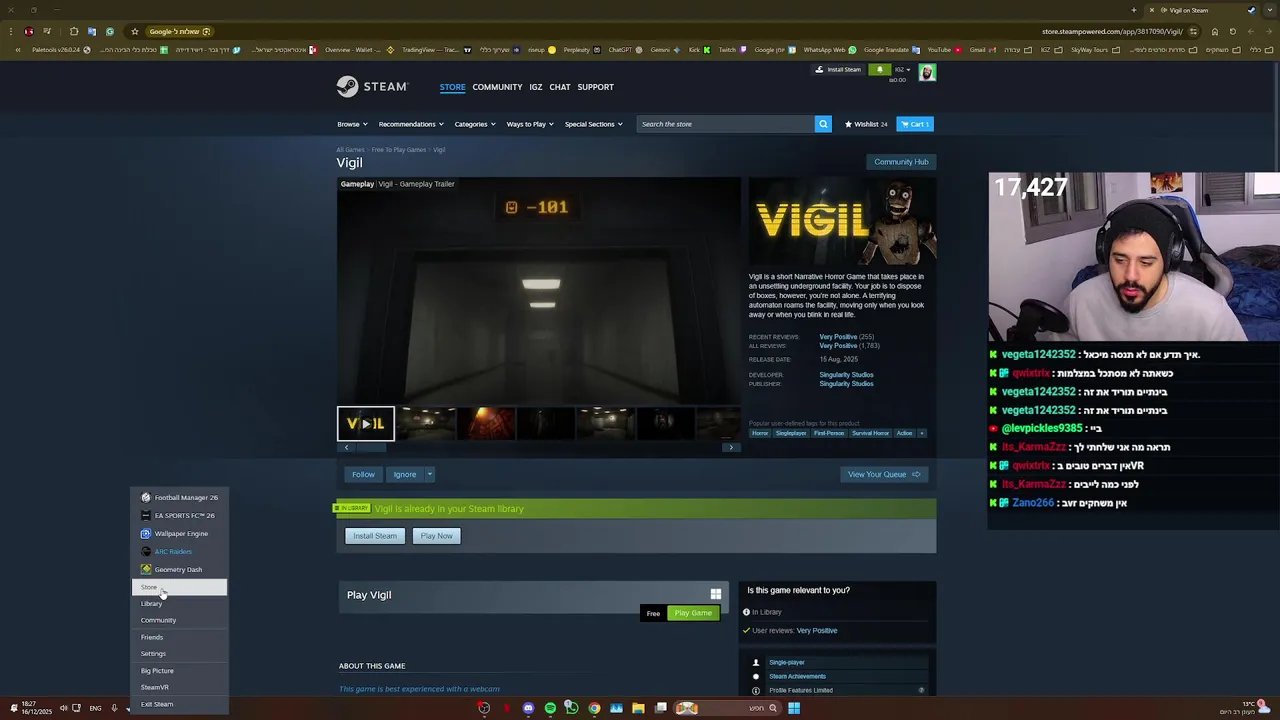Click the Windows Start button

pos(794,708)
